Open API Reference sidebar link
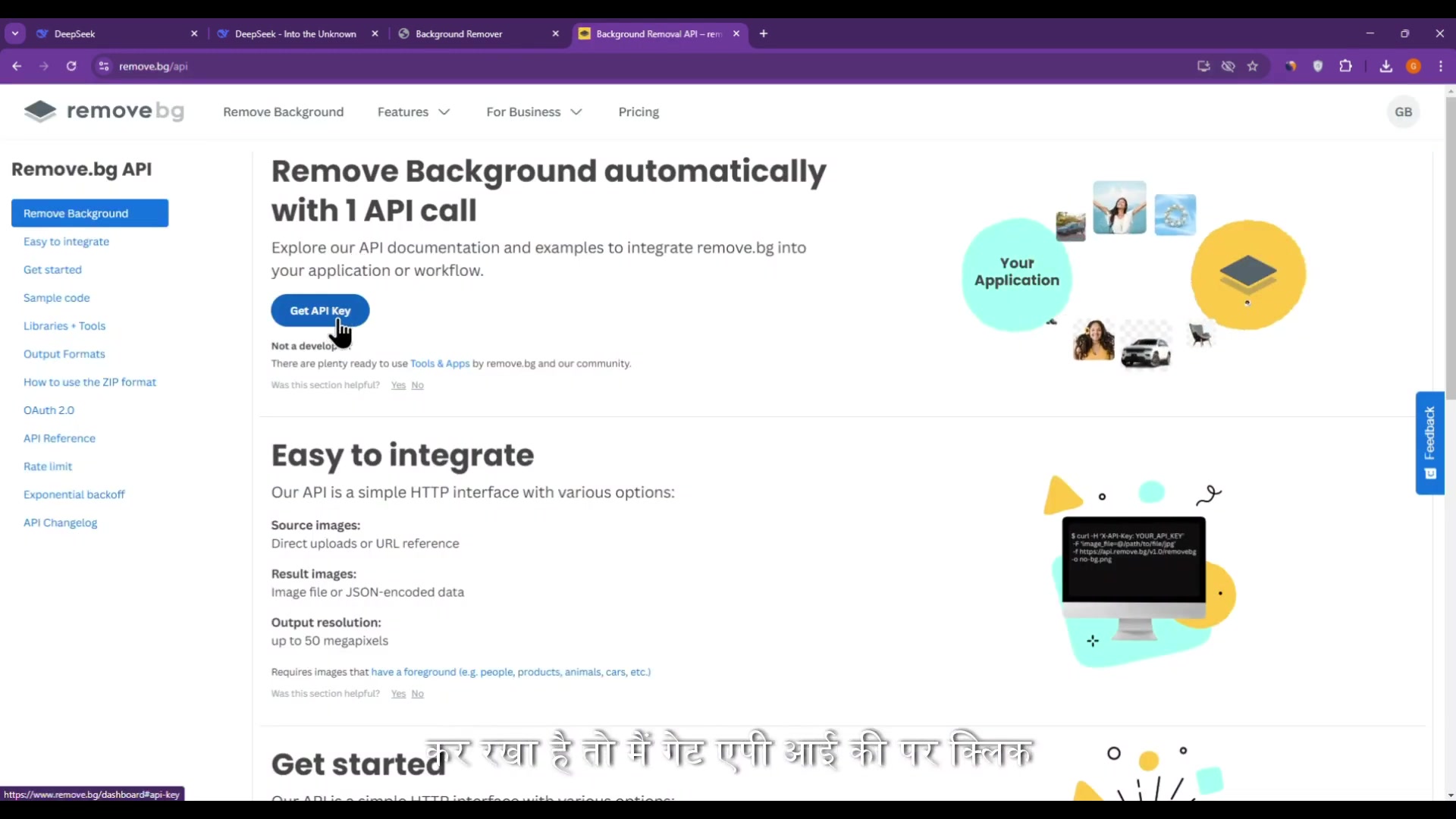 pyautogui.click(x=59, y=438)
